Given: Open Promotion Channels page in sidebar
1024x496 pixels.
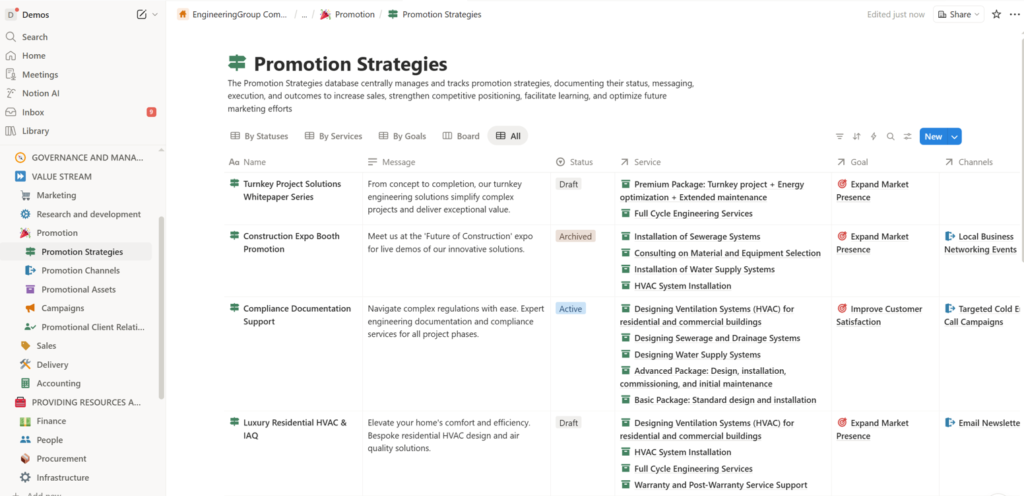Looking at the screenshot, I should pyautogui.click(x=80, y=271).
